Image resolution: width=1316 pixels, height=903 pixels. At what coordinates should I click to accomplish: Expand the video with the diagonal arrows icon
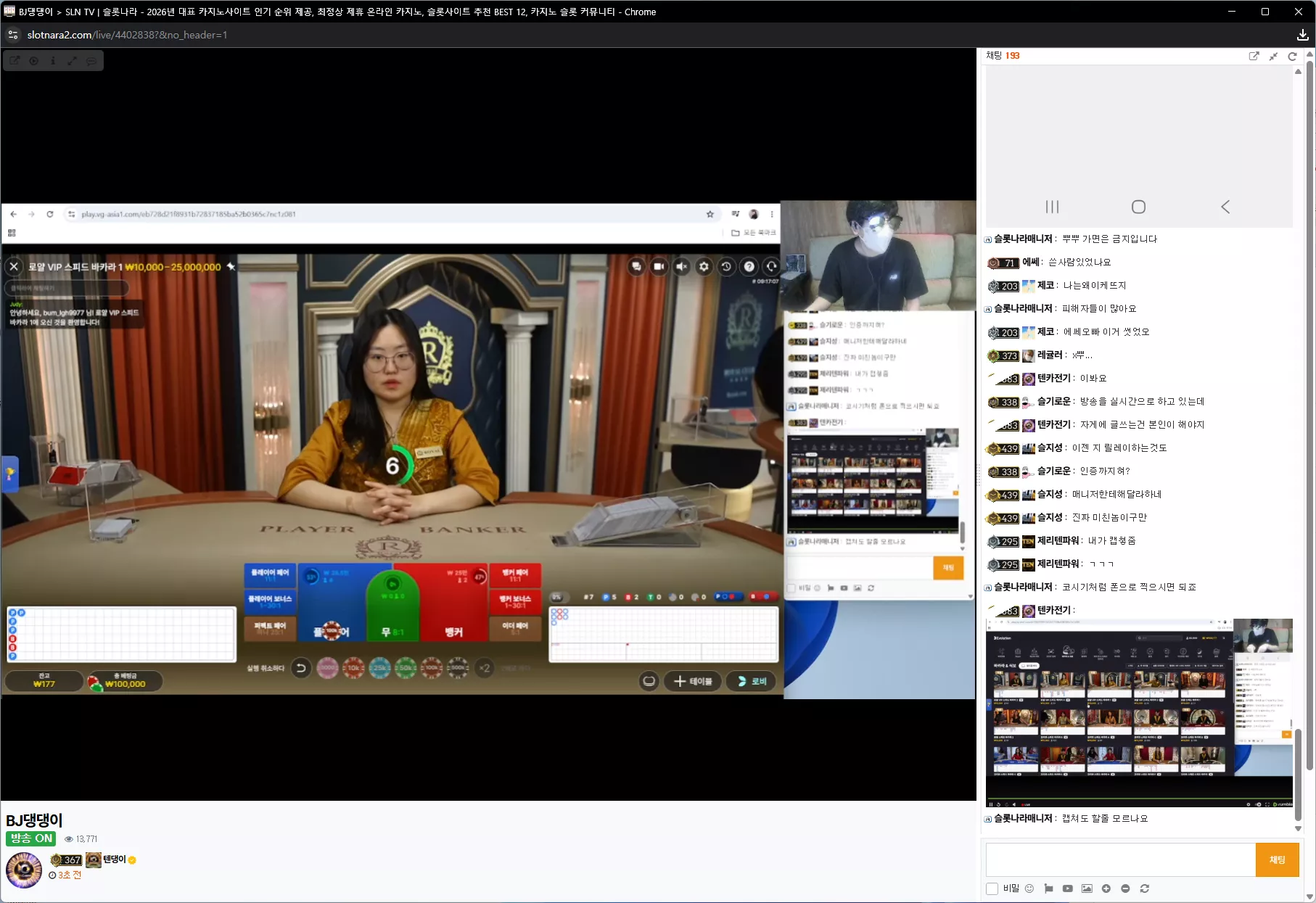73,61
